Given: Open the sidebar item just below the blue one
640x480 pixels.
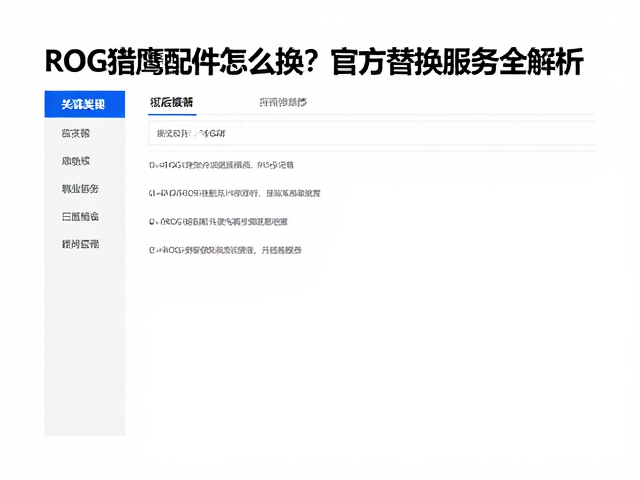Looking at the screenshot, I should (x=76, y=133).
